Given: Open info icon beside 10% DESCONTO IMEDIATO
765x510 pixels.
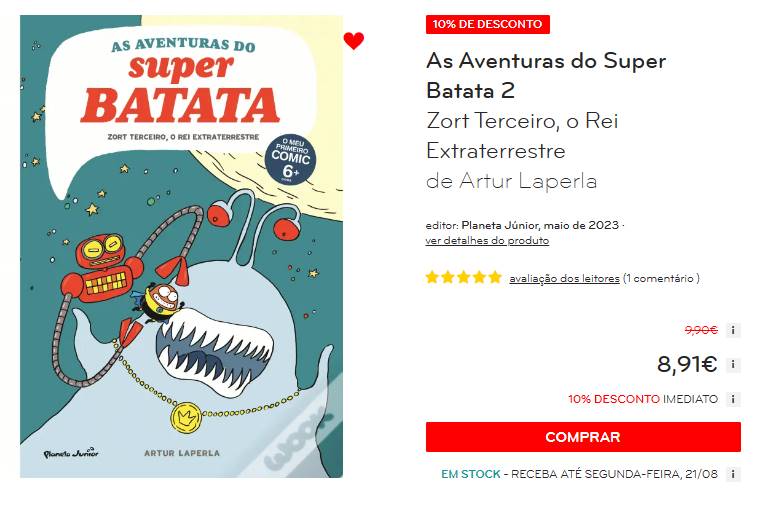Looking at the screenshot, I should point(733,399).
